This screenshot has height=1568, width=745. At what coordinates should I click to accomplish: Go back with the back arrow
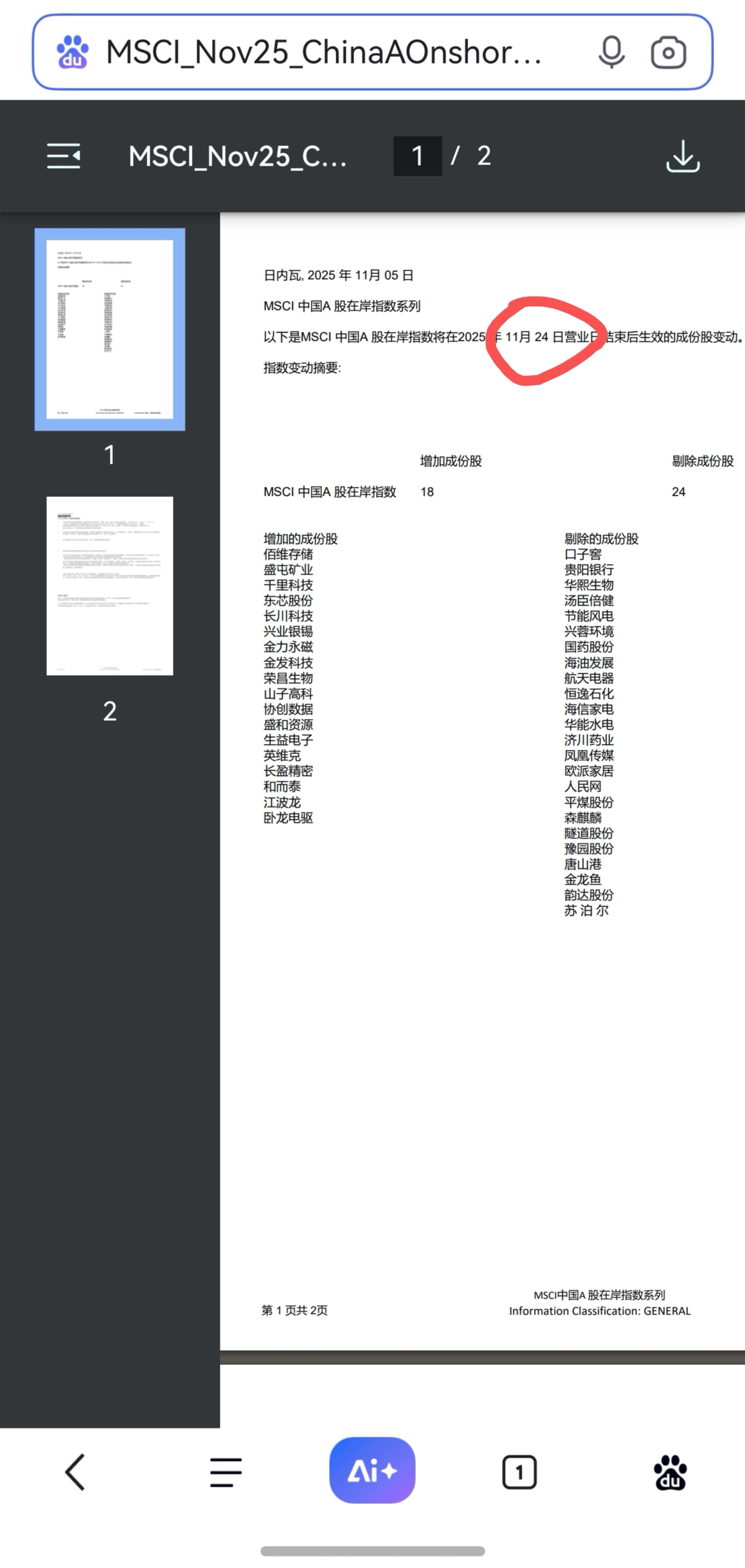point(75,1472)
